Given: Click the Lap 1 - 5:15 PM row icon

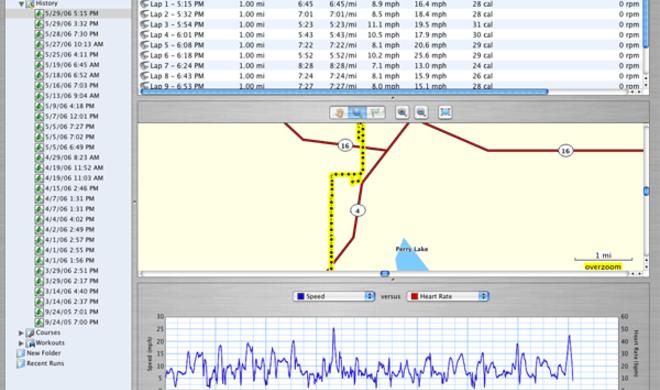Looking at the screenshot, I should pos(144,4).
